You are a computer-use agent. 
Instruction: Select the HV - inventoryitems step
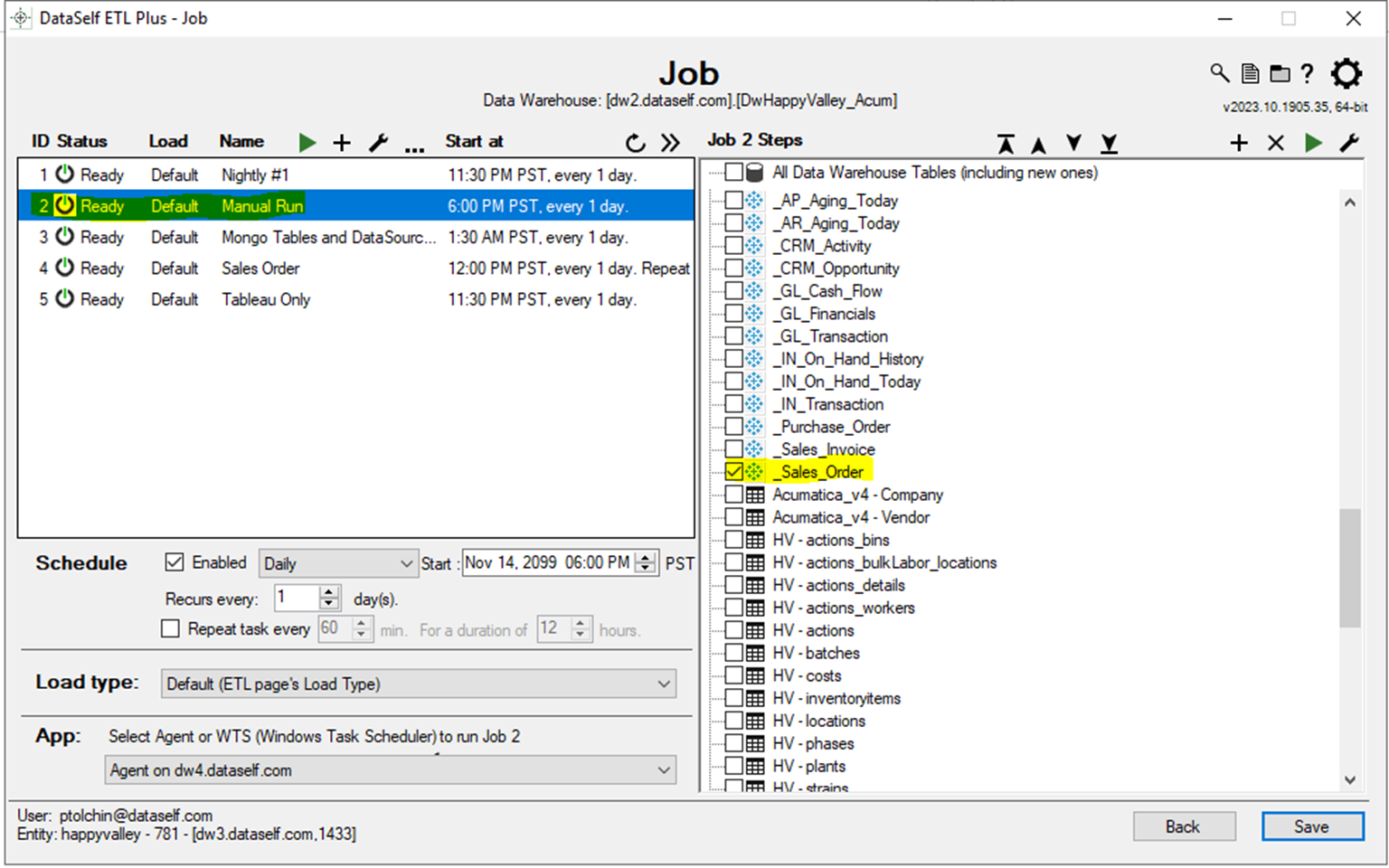(x=836, y=697)
